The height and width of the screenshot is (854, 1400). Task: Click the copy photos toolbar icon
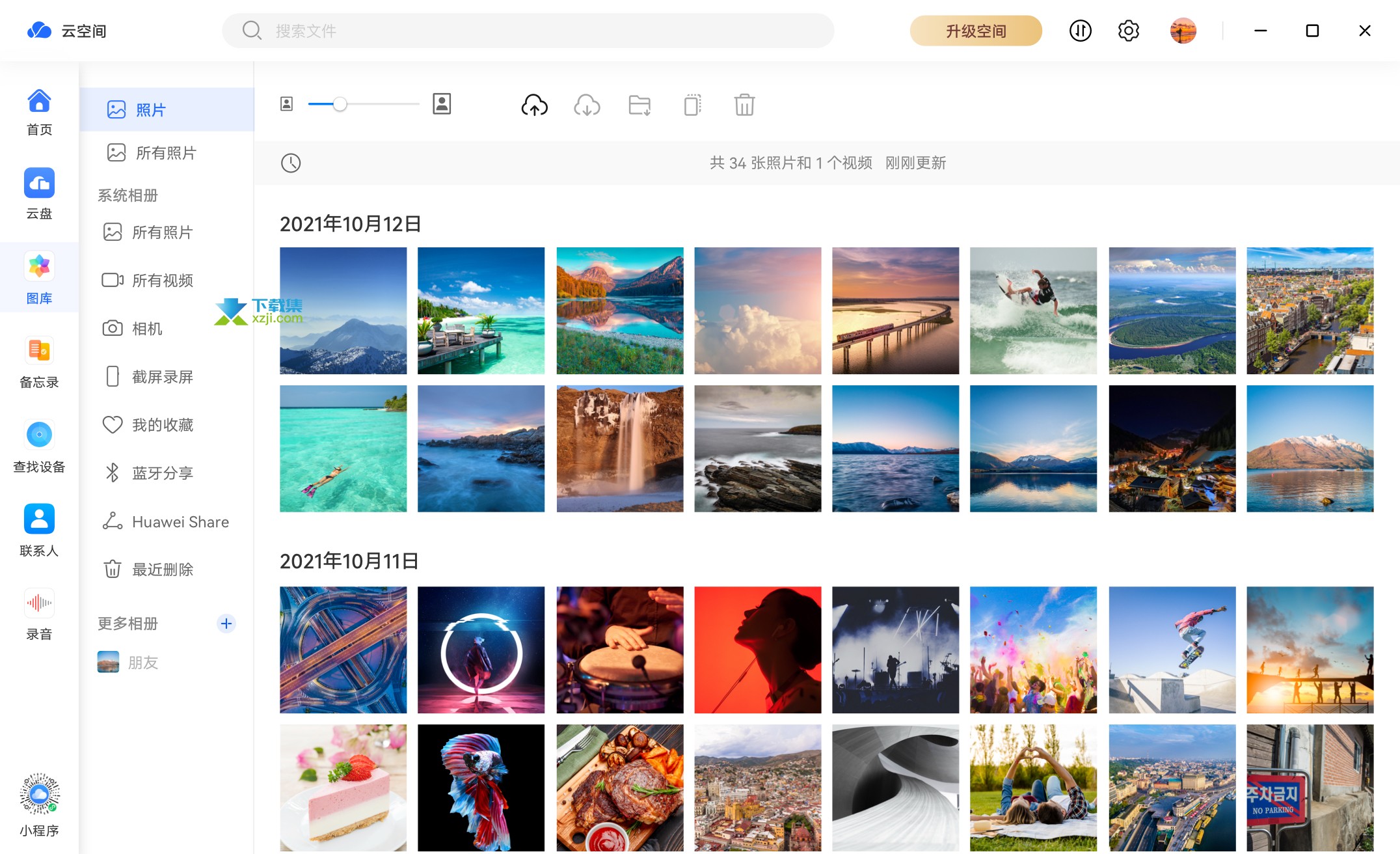pos(692,105)
